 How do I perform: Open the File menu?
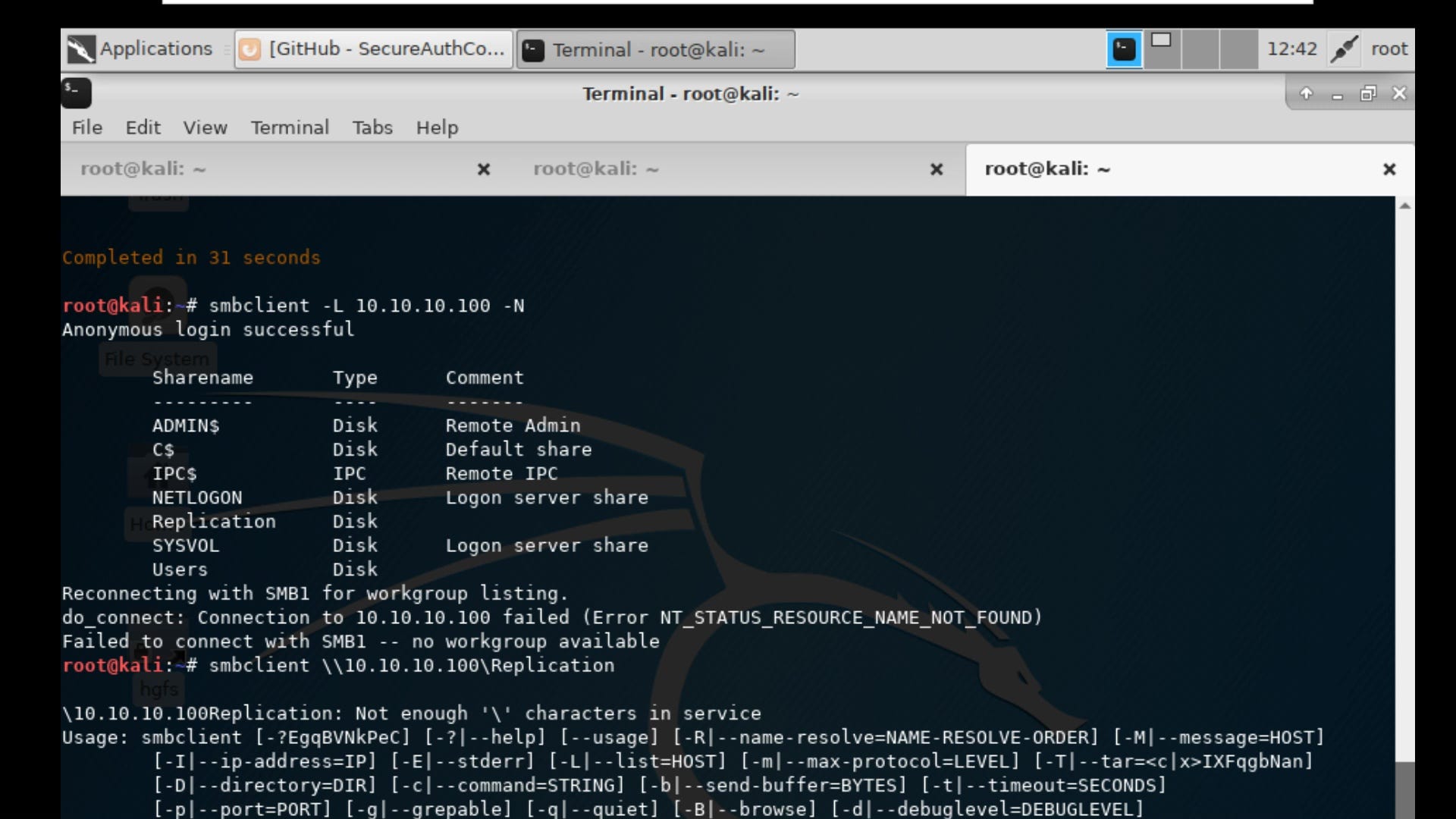coord(87,127)
